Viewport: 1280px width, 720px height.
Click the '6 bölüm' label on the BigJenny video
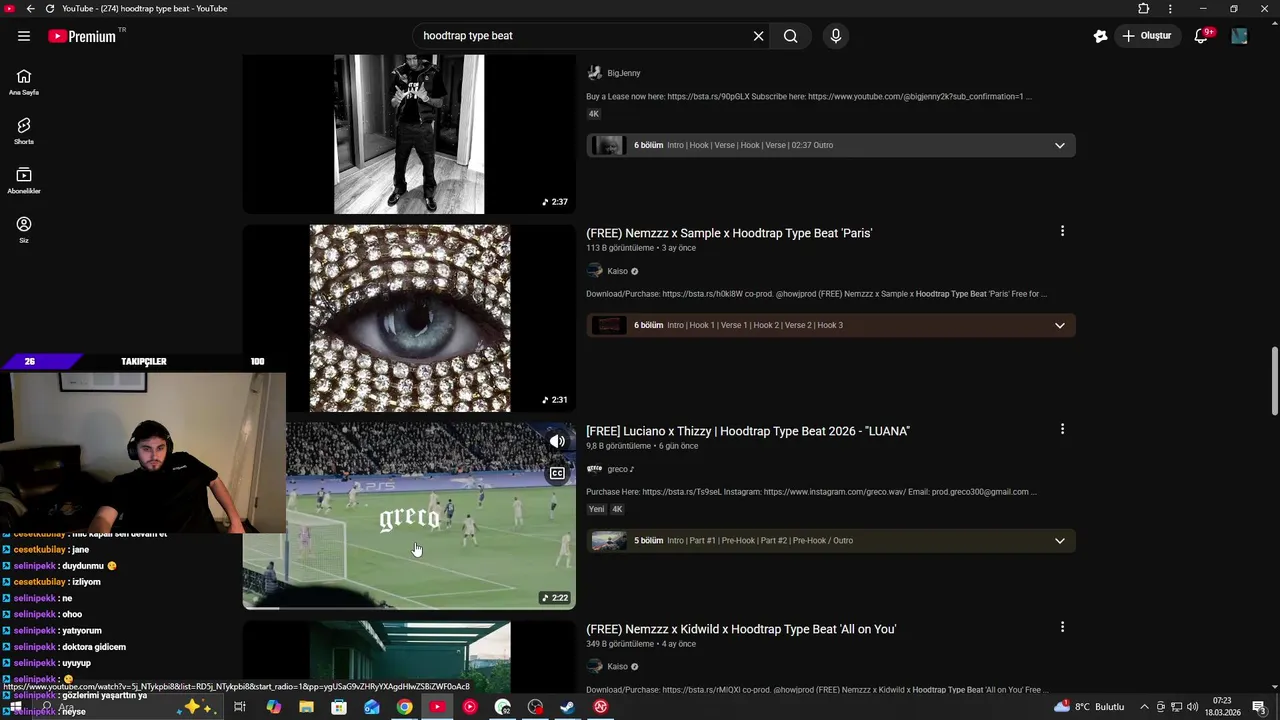click(648, 145)
